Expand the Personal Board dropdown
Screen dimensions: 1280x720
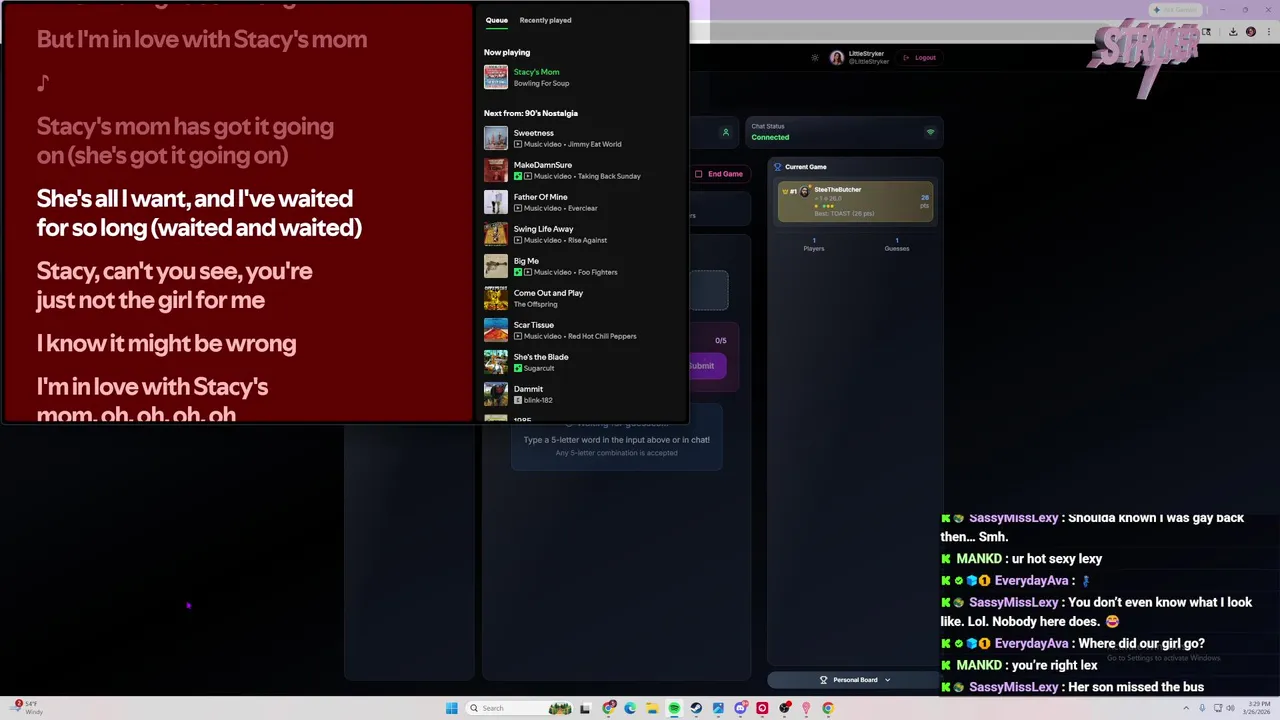pos(855,680)
